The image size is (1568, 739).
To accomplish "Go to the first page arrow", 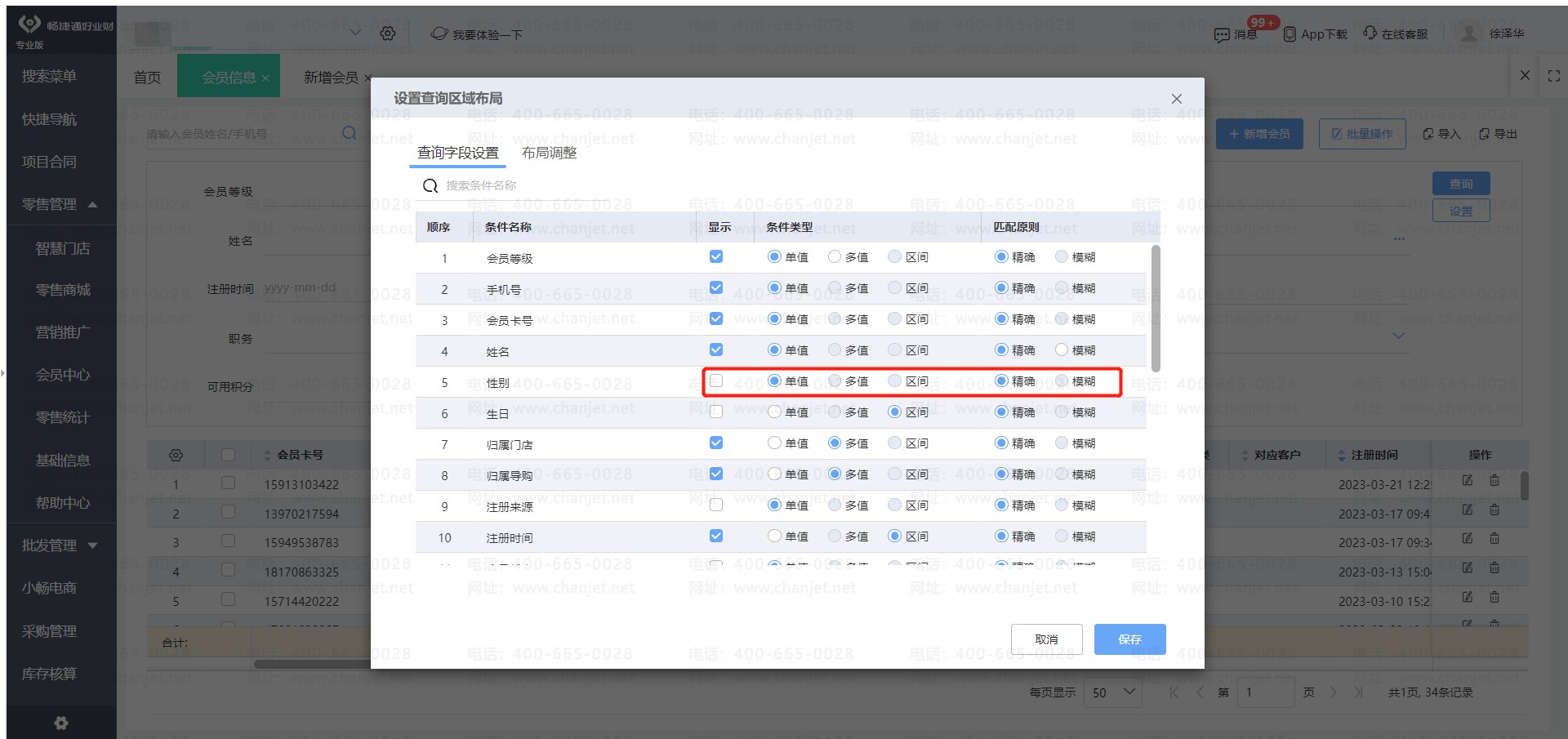I will 1174,692.
